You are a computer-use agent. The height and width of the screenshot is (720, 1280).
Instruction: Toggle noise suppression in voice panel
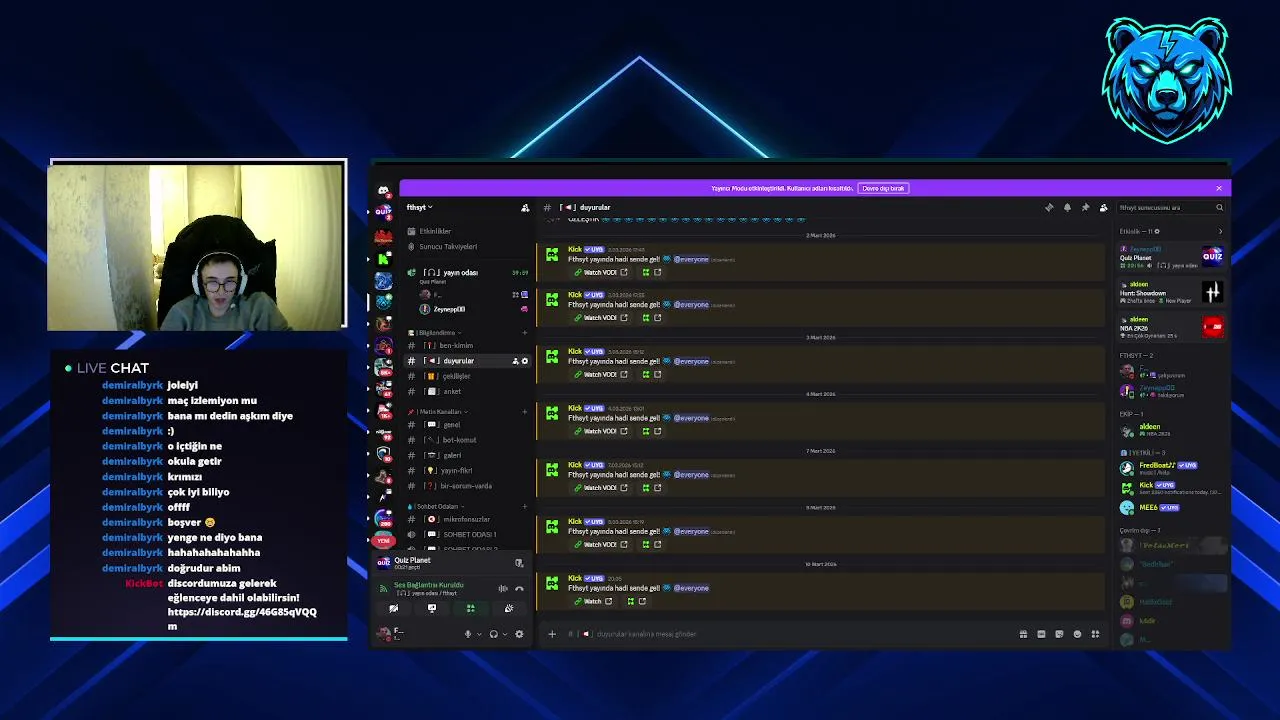coord(503,588)
